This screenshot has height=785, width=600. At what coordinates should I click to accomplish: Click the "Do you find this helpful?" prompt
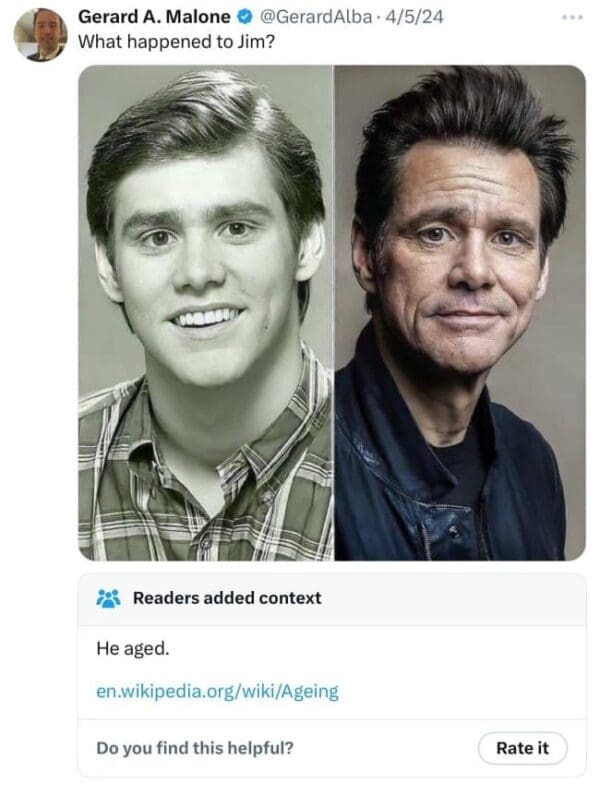(195, 747)
